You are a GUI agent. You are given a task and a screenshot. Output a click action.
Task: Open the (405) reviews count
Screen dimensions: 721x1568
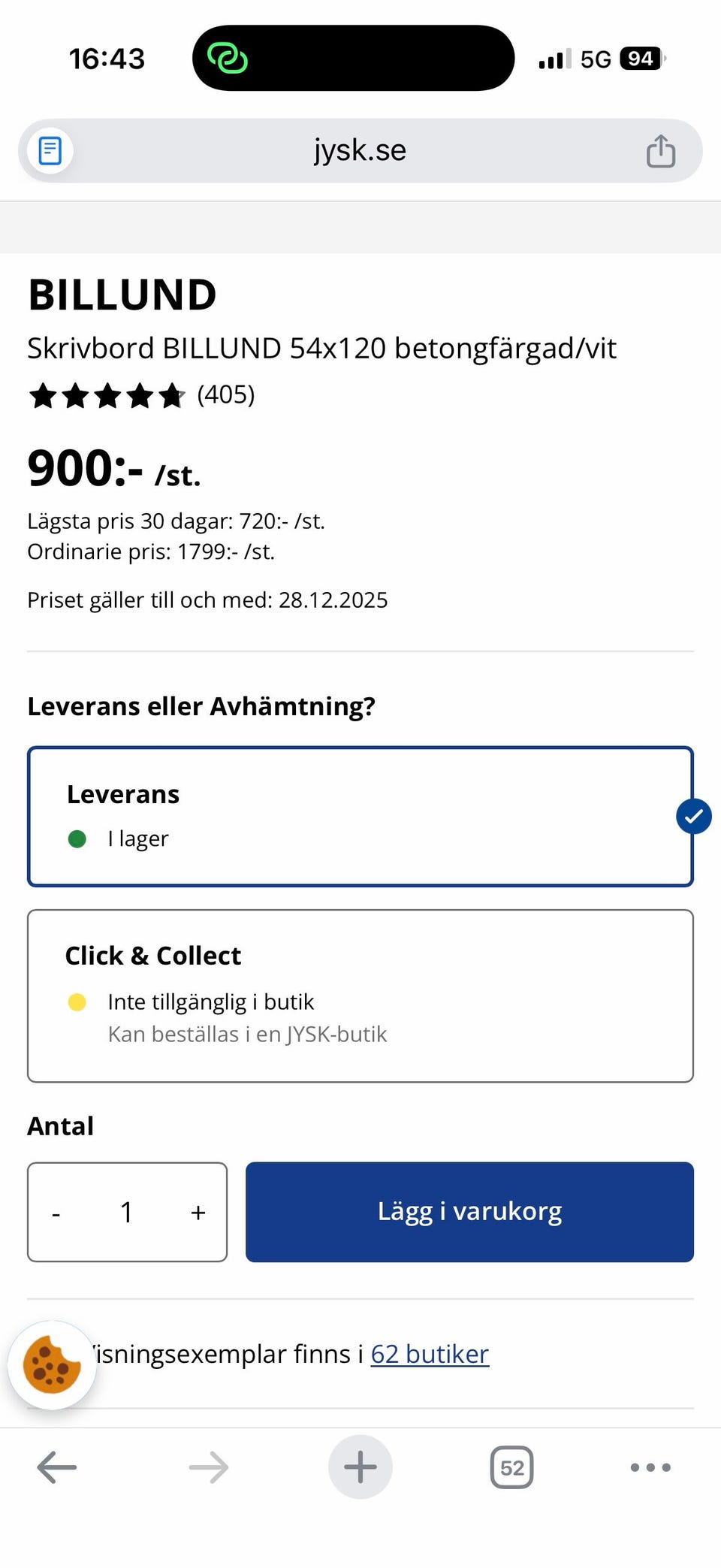[226, 394]
